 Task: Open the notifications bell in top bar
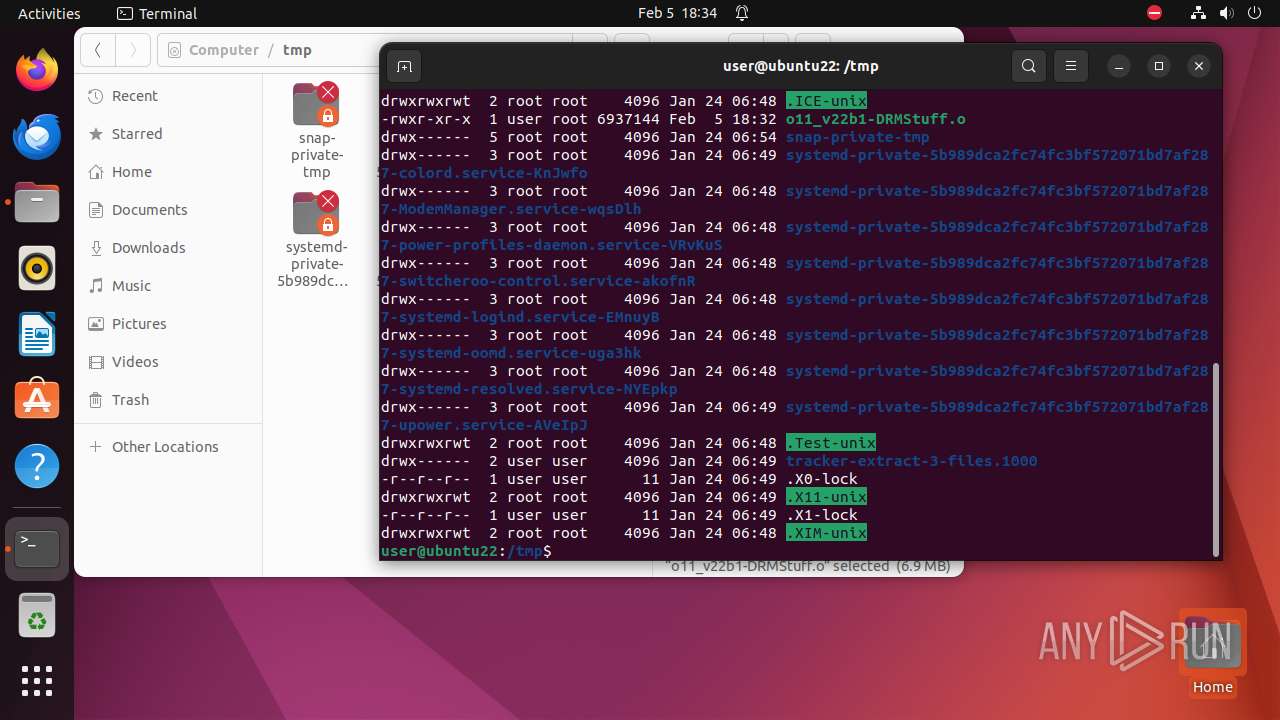(x=742, y=13)
